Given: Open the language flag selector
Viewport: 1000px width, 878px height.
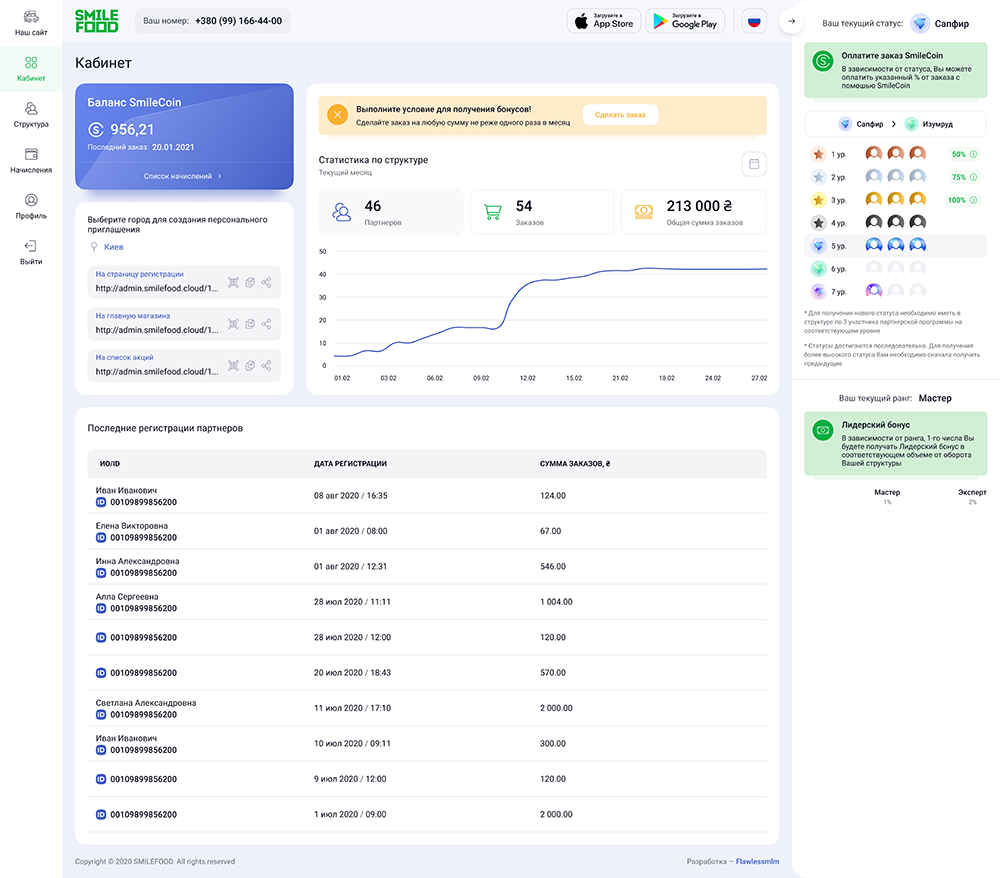Looking at the screenshot, I should coord(754,21).
